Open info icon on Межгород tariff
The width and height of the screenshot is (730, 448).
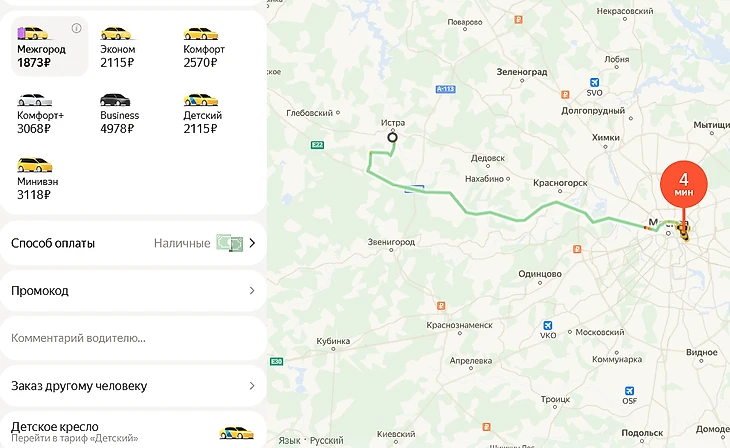pos(77,28)
